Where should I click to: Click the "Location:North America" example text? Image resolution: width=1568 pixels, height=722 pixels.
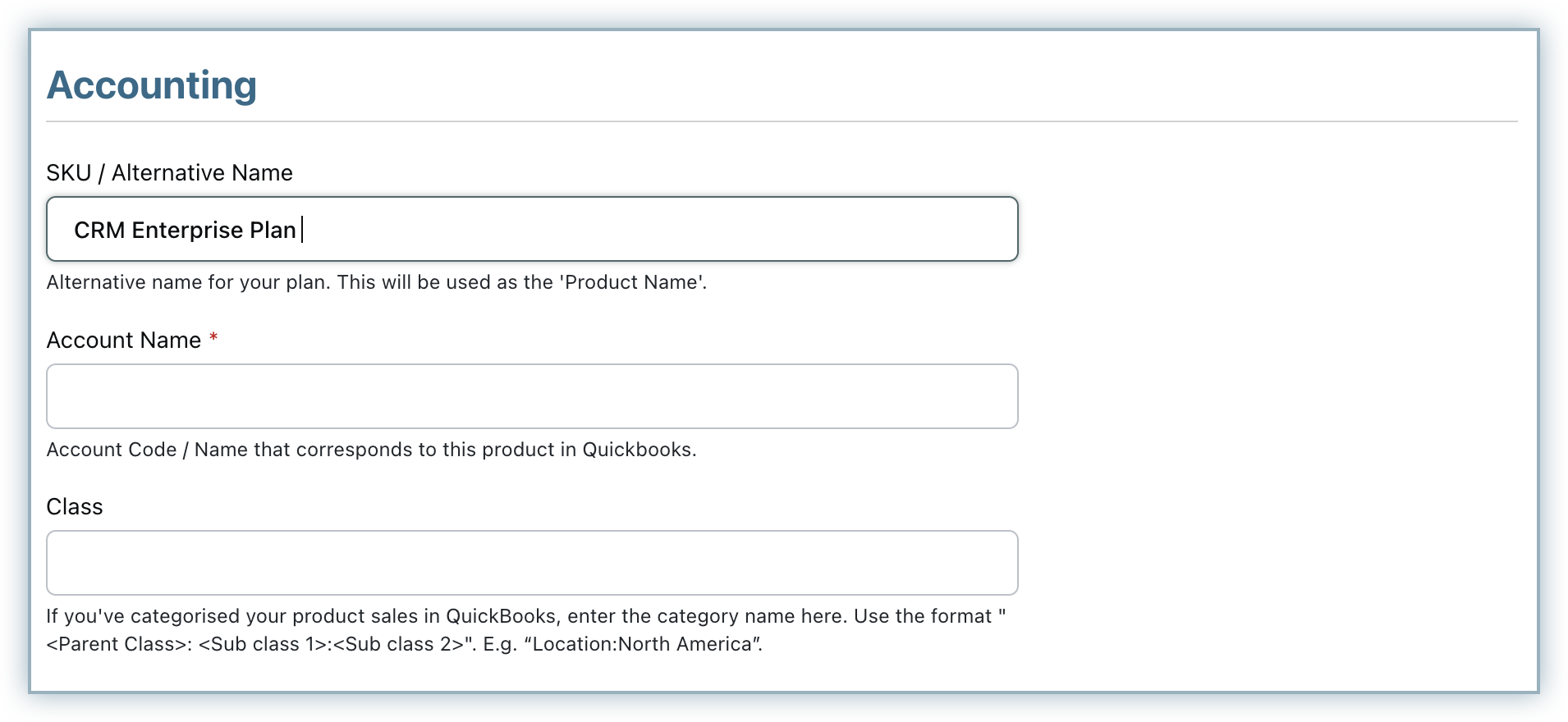tap(643, 644)
